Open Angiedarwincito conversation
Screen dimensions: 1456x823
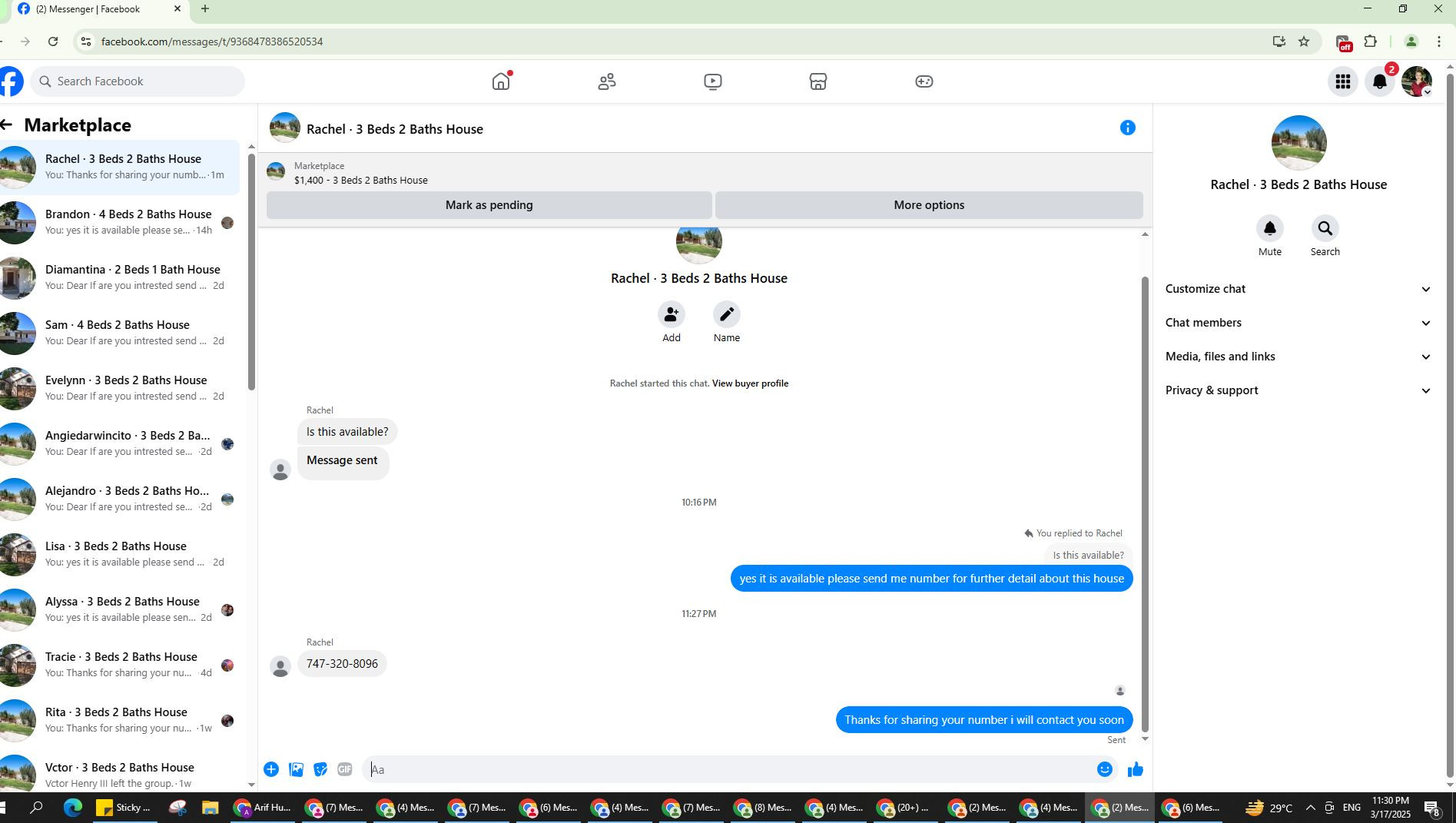pyautogui.click(x=120, y=443)
